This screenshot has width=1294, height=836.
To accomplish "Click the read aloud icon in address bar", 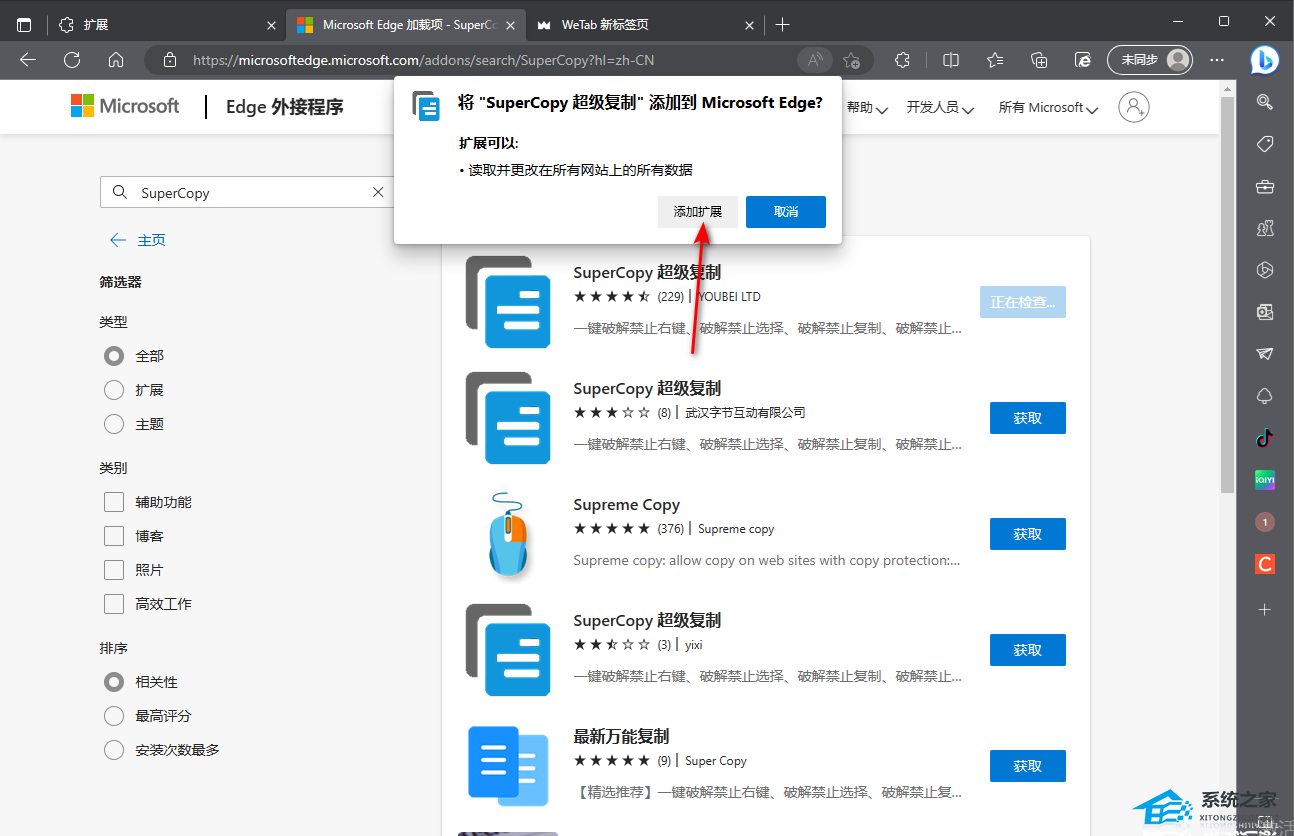I will tap(815, 60).
